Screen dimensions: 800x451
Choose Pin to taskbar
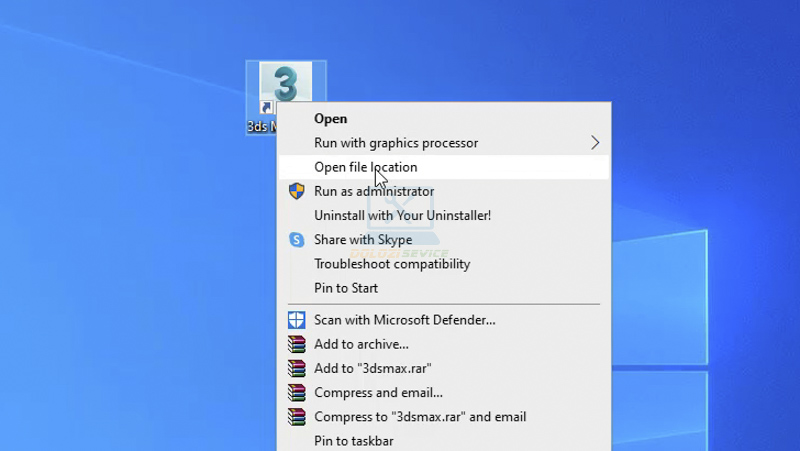(x=353, y=441)
